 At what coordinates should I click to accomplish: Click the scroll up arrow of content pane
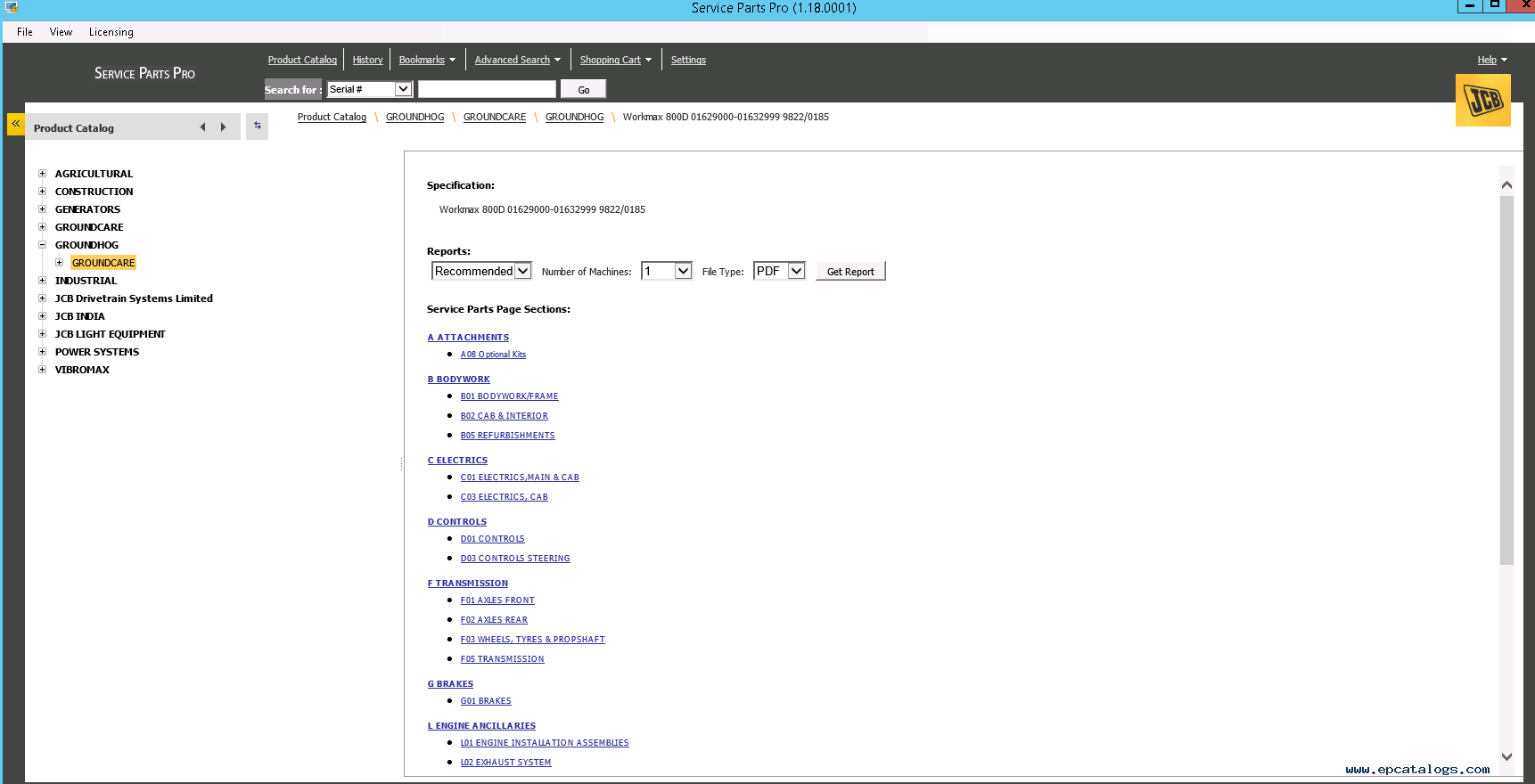[x=1506, y=184]
